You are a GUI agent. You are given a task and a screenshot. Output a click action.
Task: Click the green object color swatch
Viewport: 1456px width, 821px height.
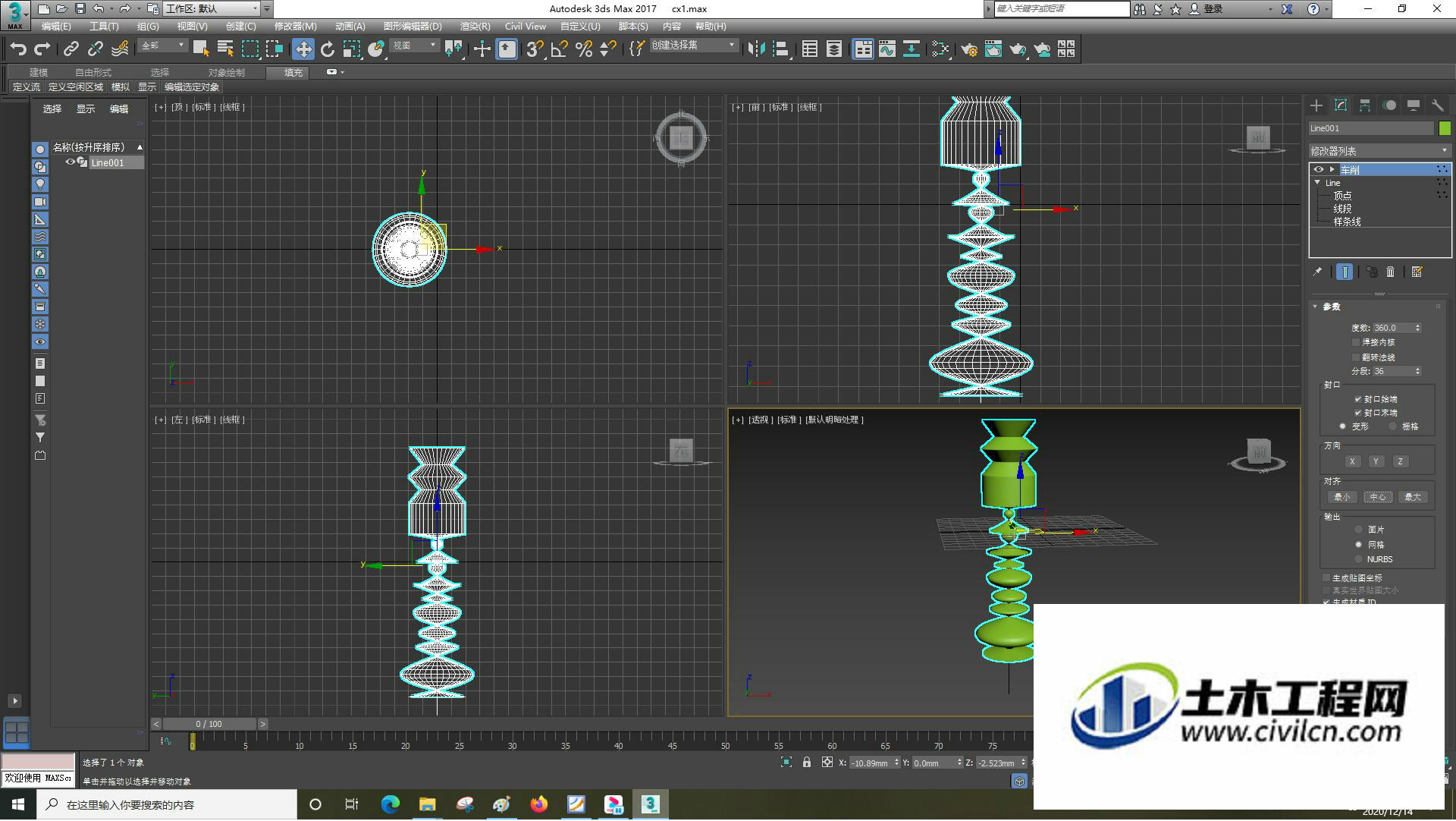(x=1445, y=128)
